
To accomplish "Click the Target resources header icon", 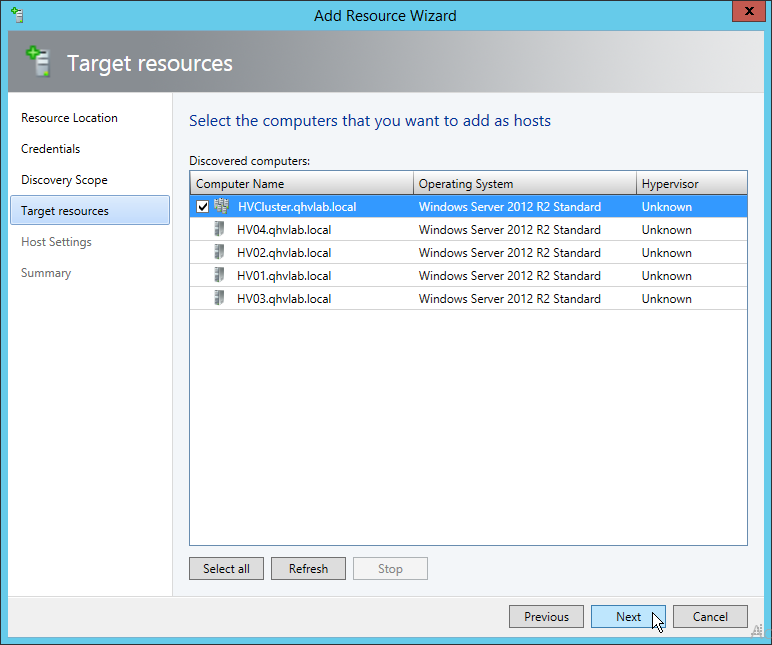I will click(38, 63).
